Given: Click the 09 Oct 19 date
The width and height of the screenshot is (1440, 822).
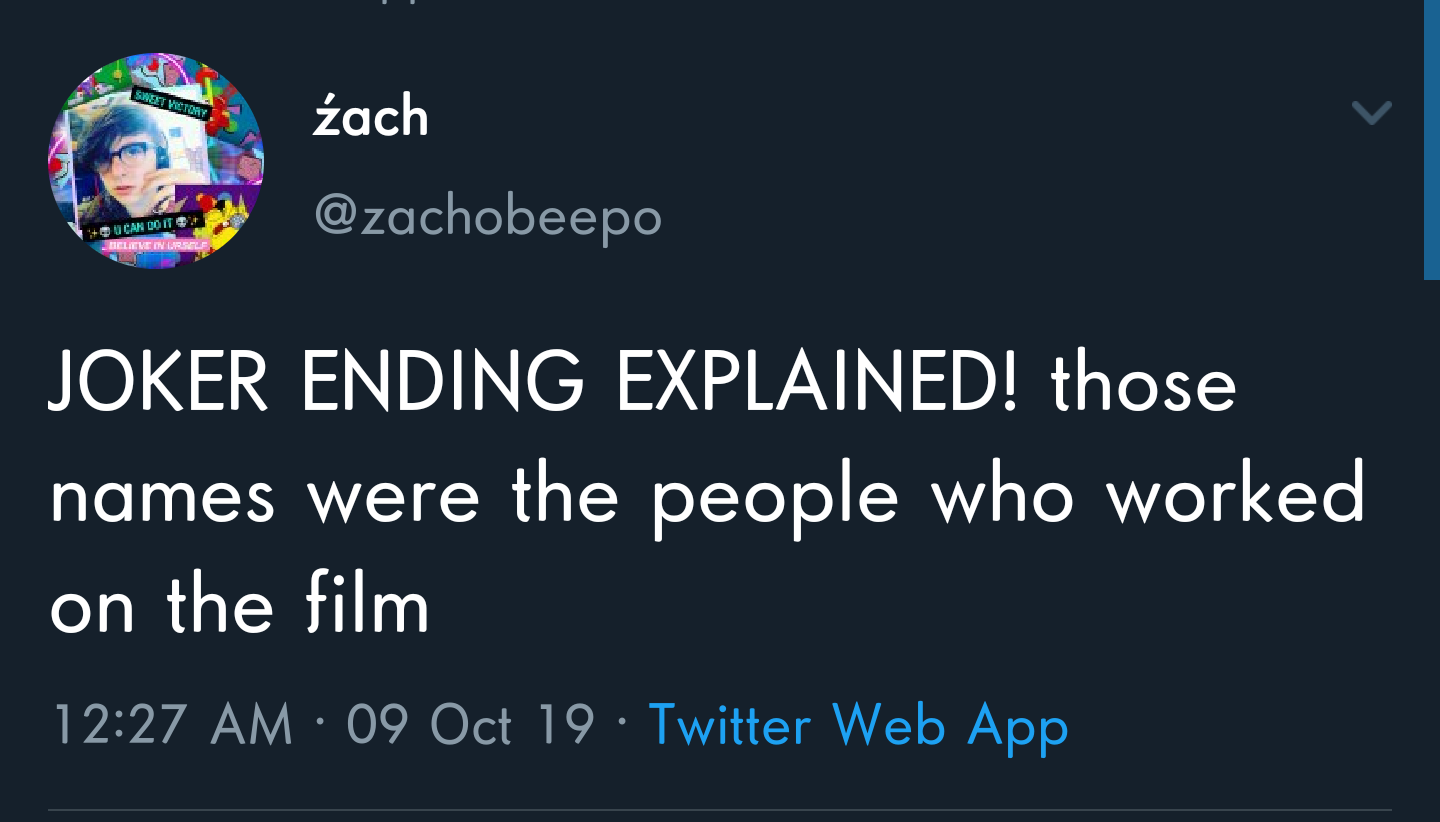Looking at the screenshot, I should click(x=470, y=724).
